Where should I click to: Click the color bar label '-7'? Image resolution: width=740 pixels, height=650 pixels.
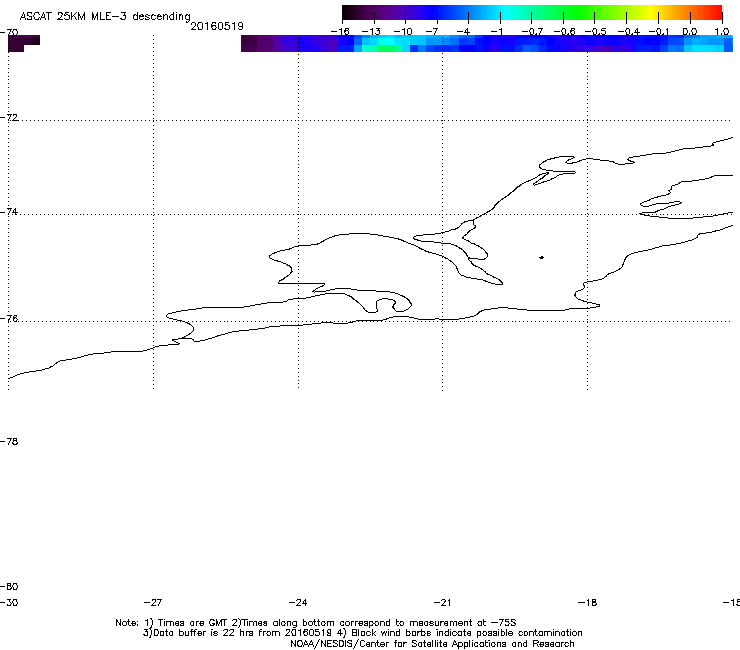(432, 32)
